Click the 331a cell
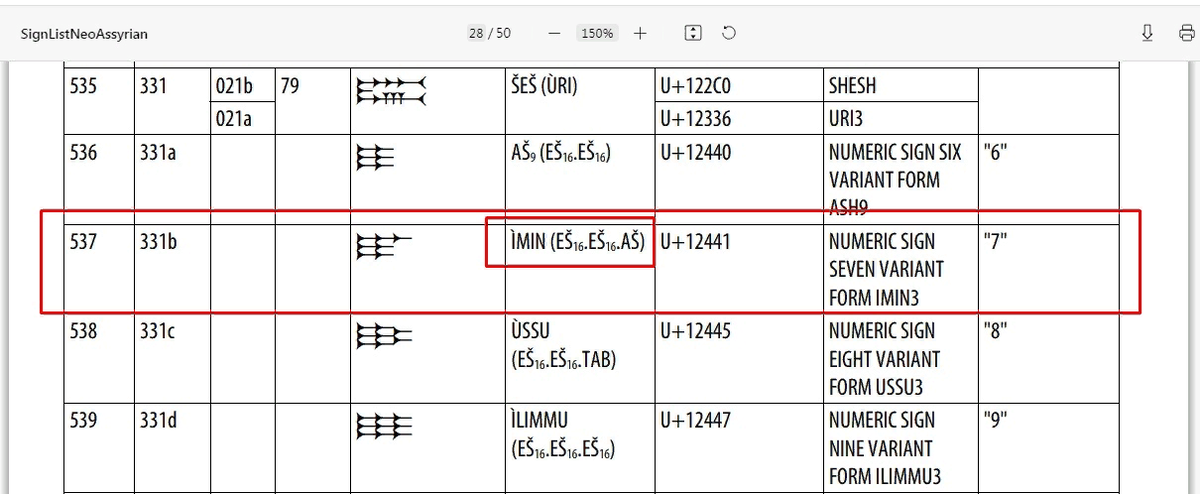 157,153
